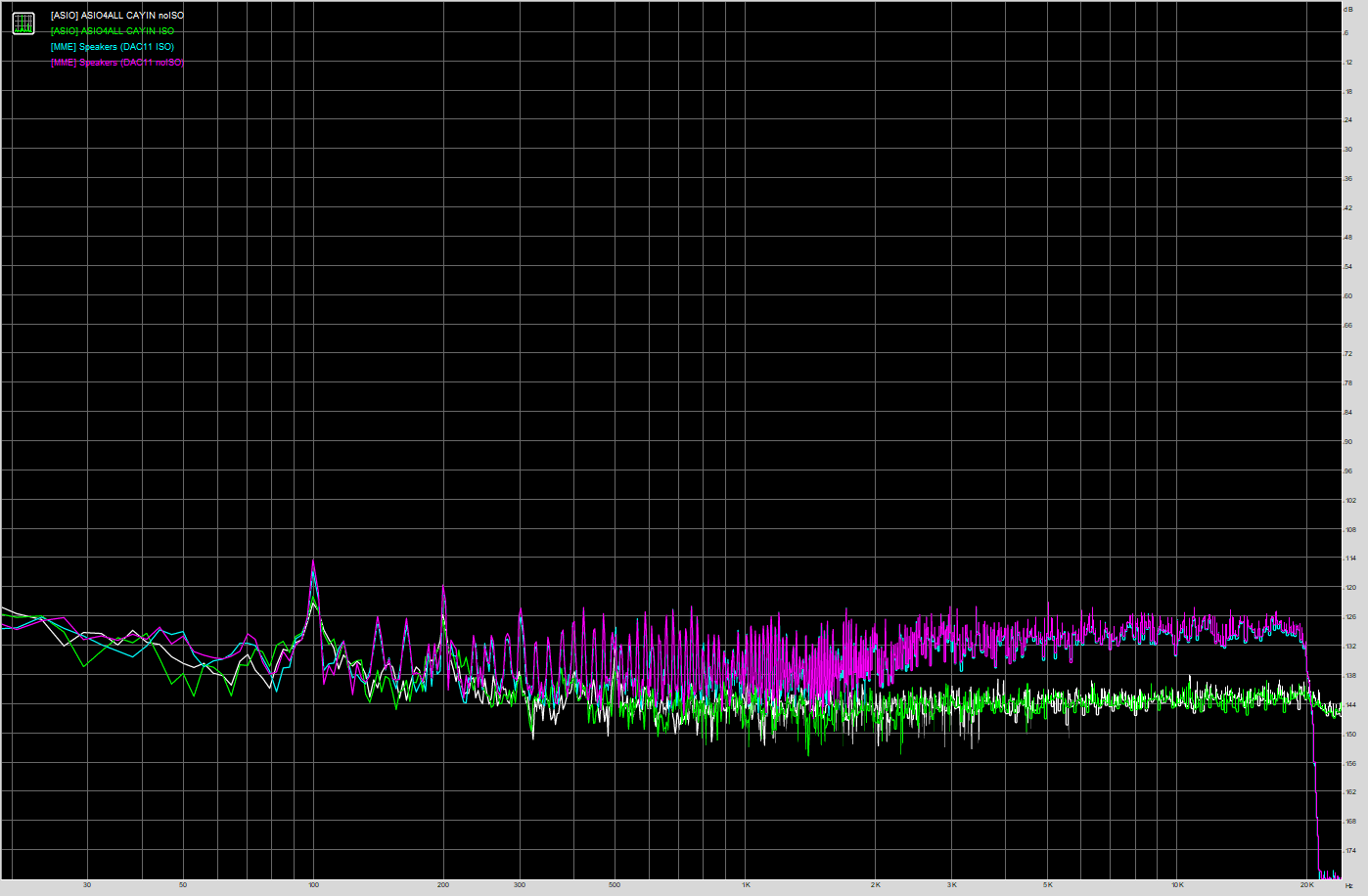The image size is (1368, 896).
Task: Click the 500 Hz axis label
Action: 613,885
